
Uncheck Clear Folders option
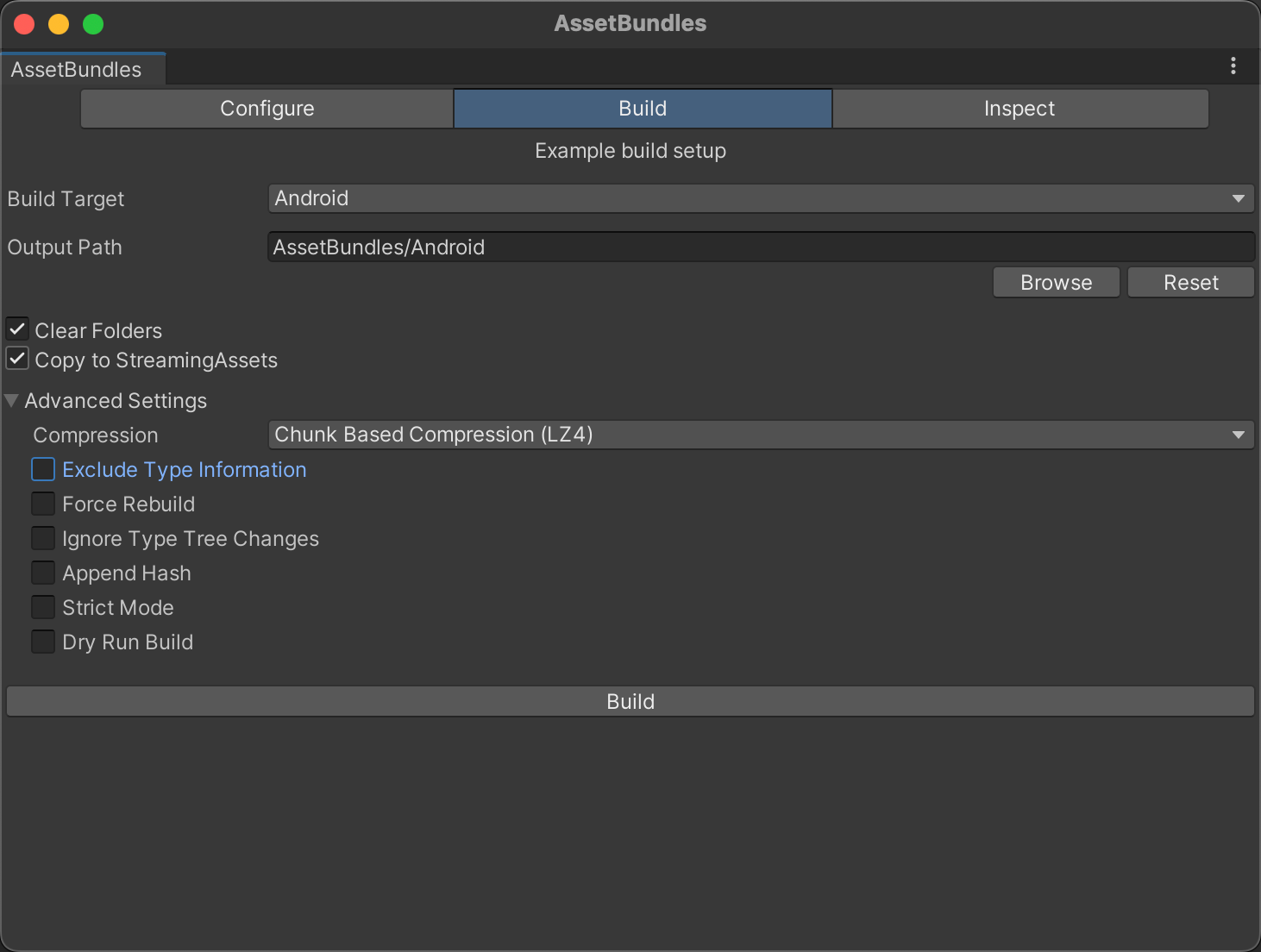pyautogui.click(x=17, y=329)
